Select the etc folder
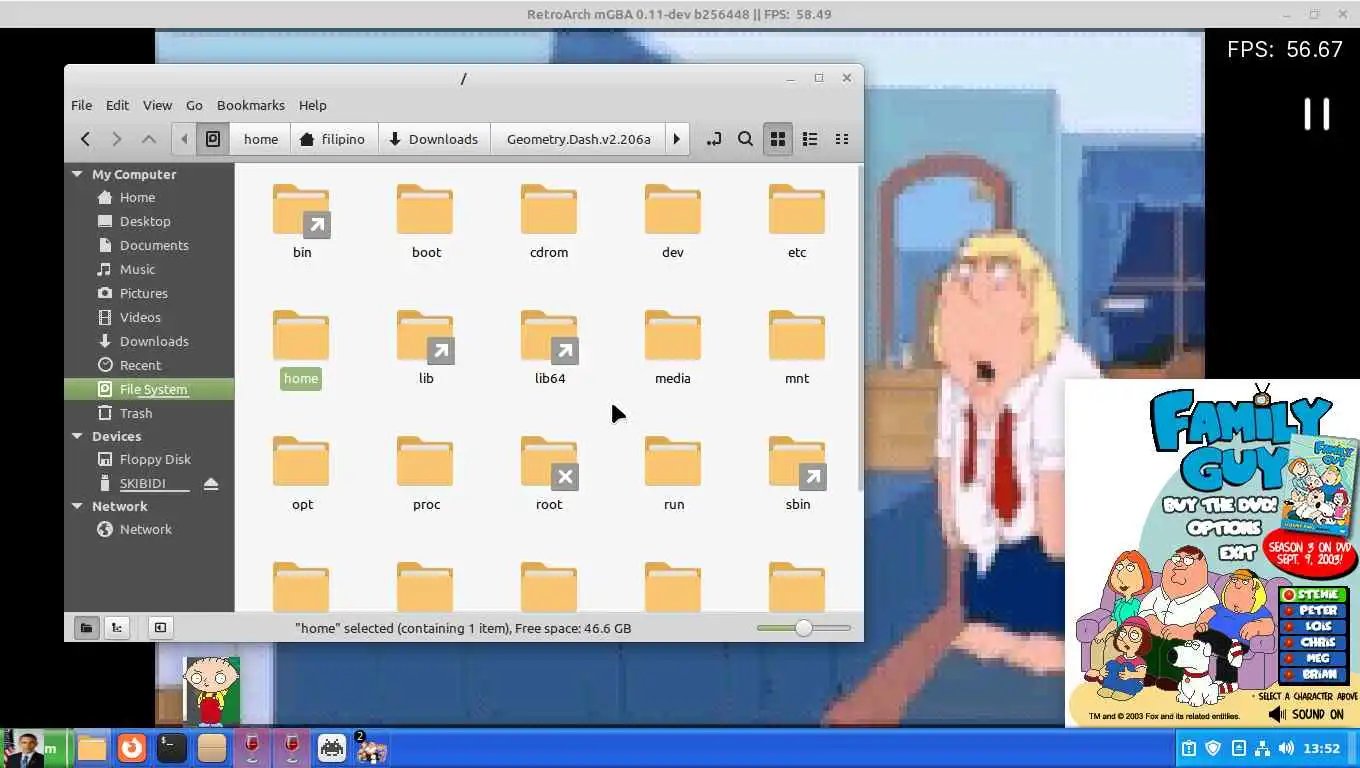Viewport: 1360px width, 768px height. point(797,222)
